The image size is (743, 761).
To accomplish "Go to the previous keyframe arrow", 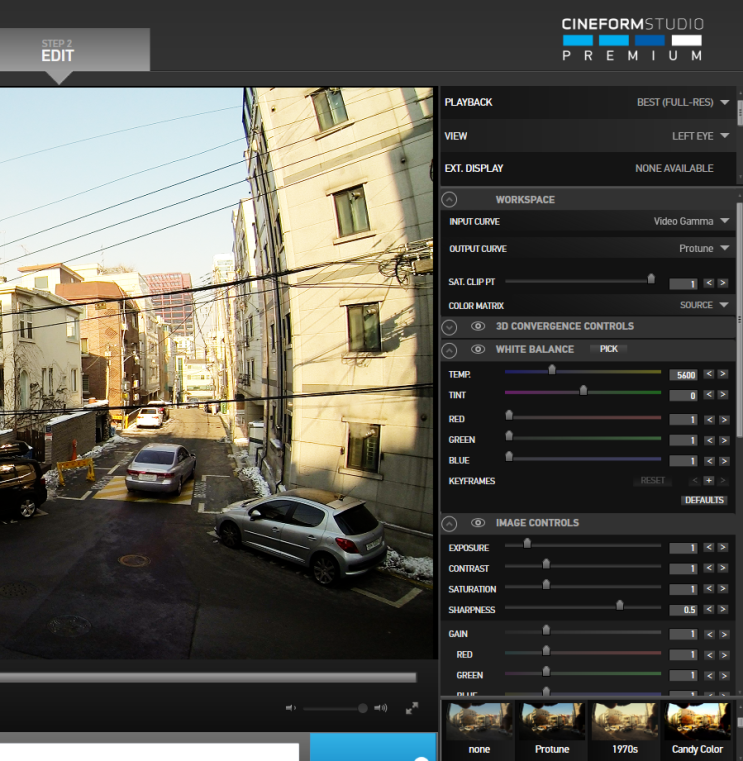I will pyautogui.click(x=695, y=480).
